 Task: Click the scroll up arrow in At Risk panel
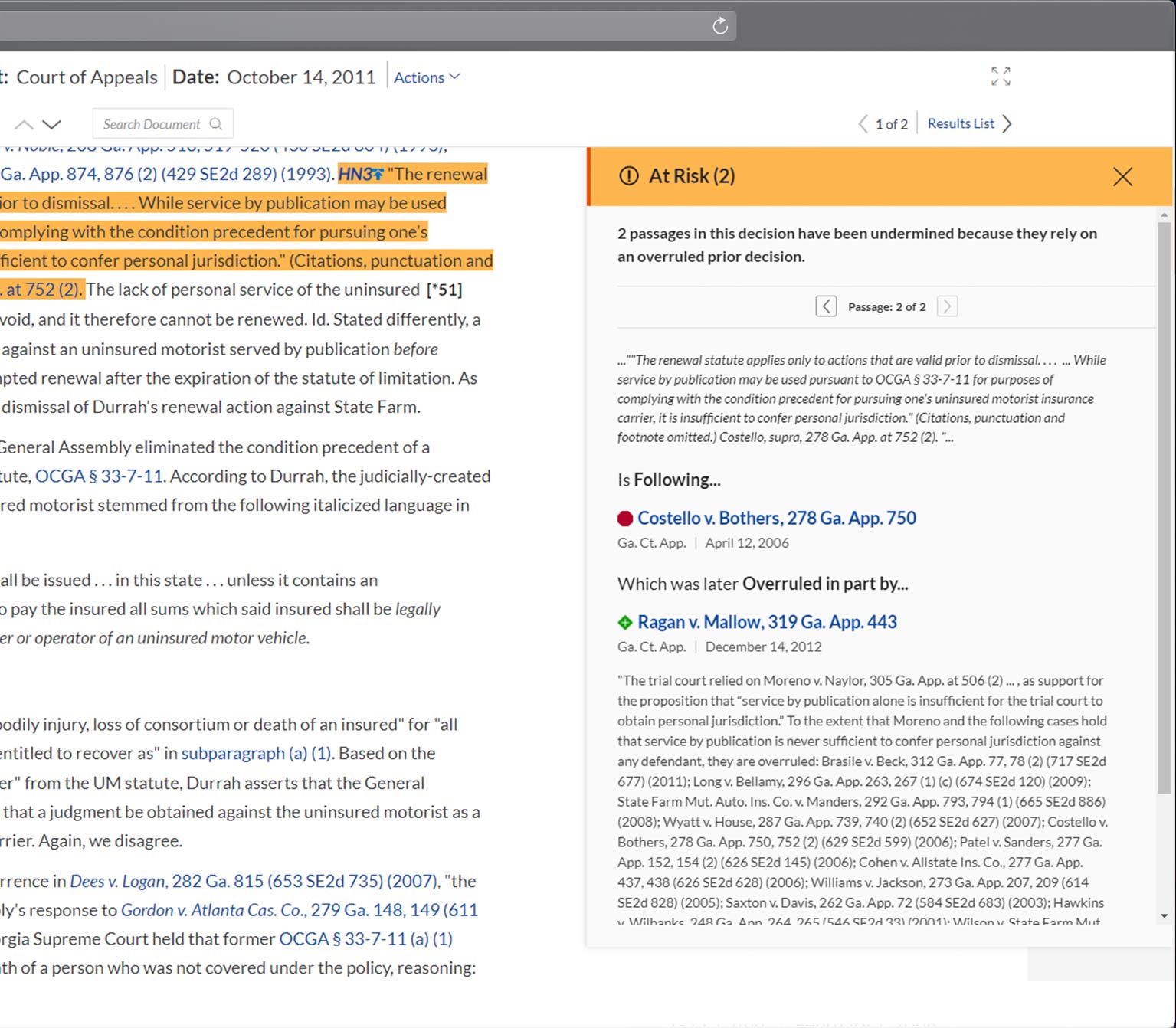point(1164,215)
